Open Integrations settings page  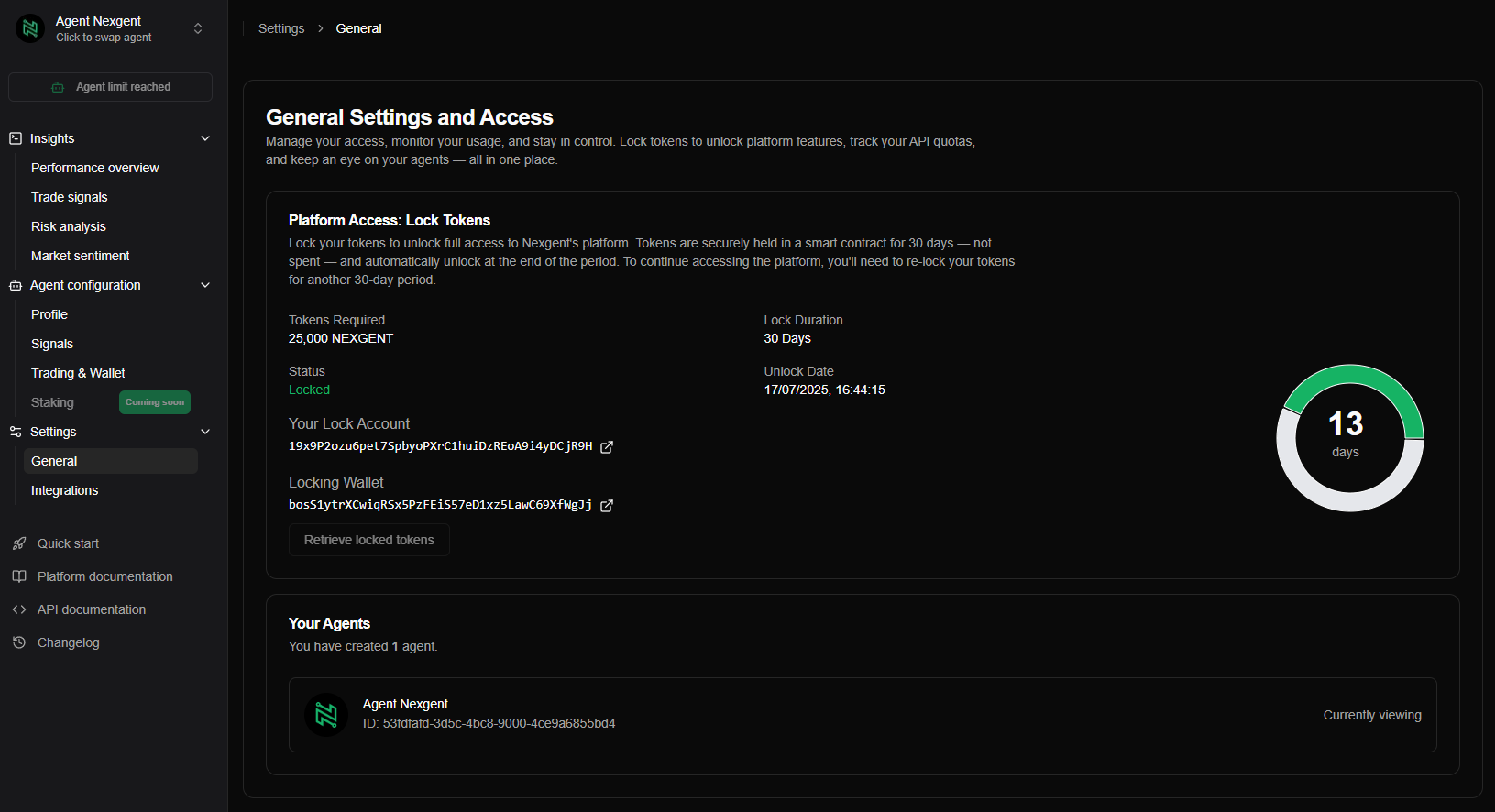tap(65, 490)
